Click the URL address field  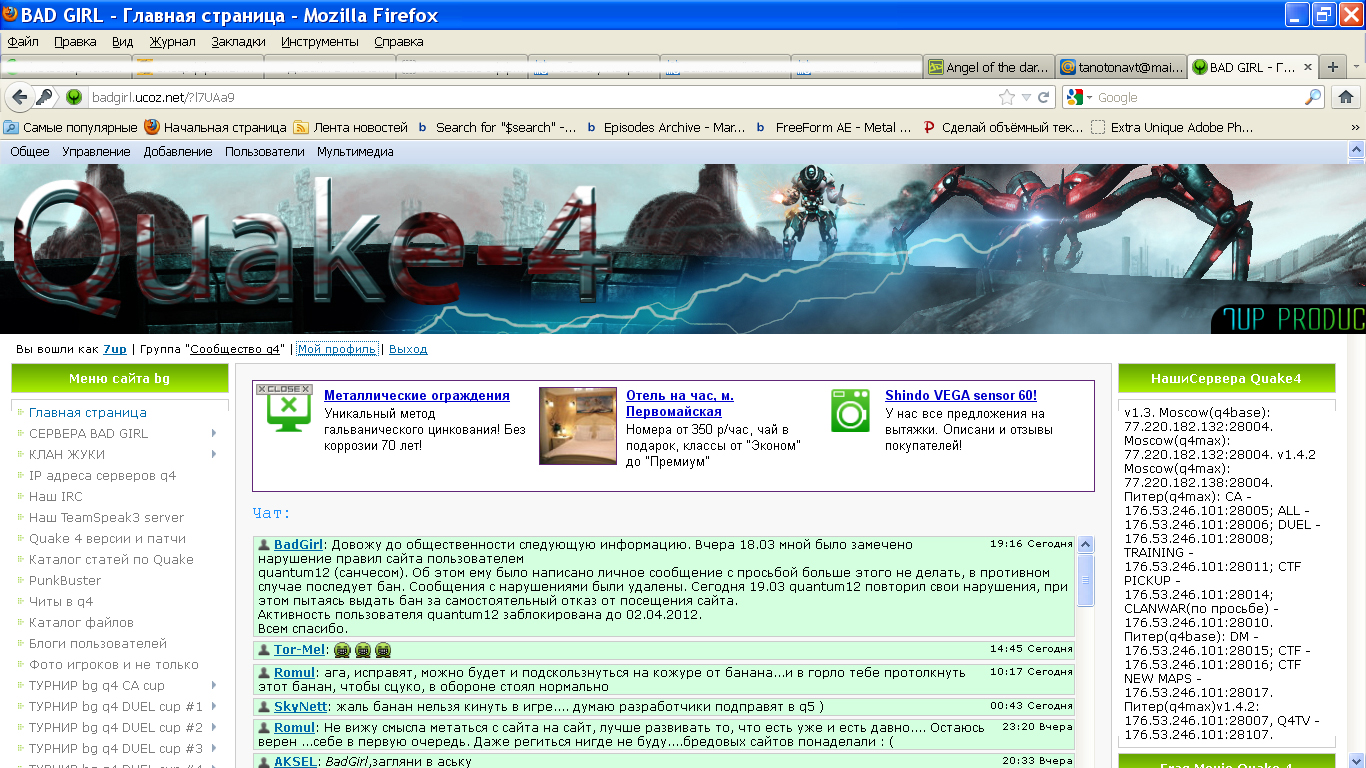pyautogui.click(x=540, y=97)
